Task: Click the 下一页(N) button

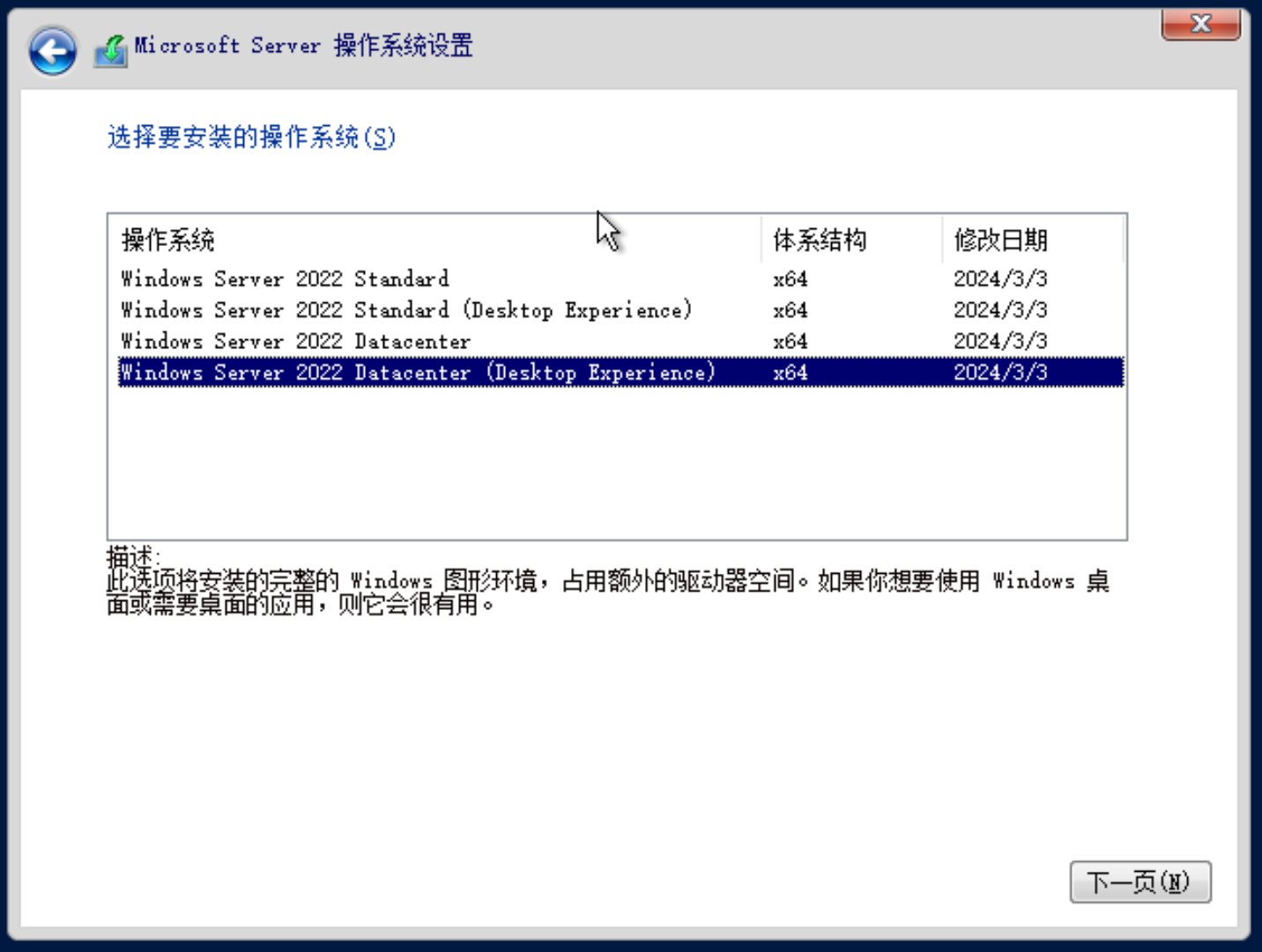Action: pos(1140,881)
